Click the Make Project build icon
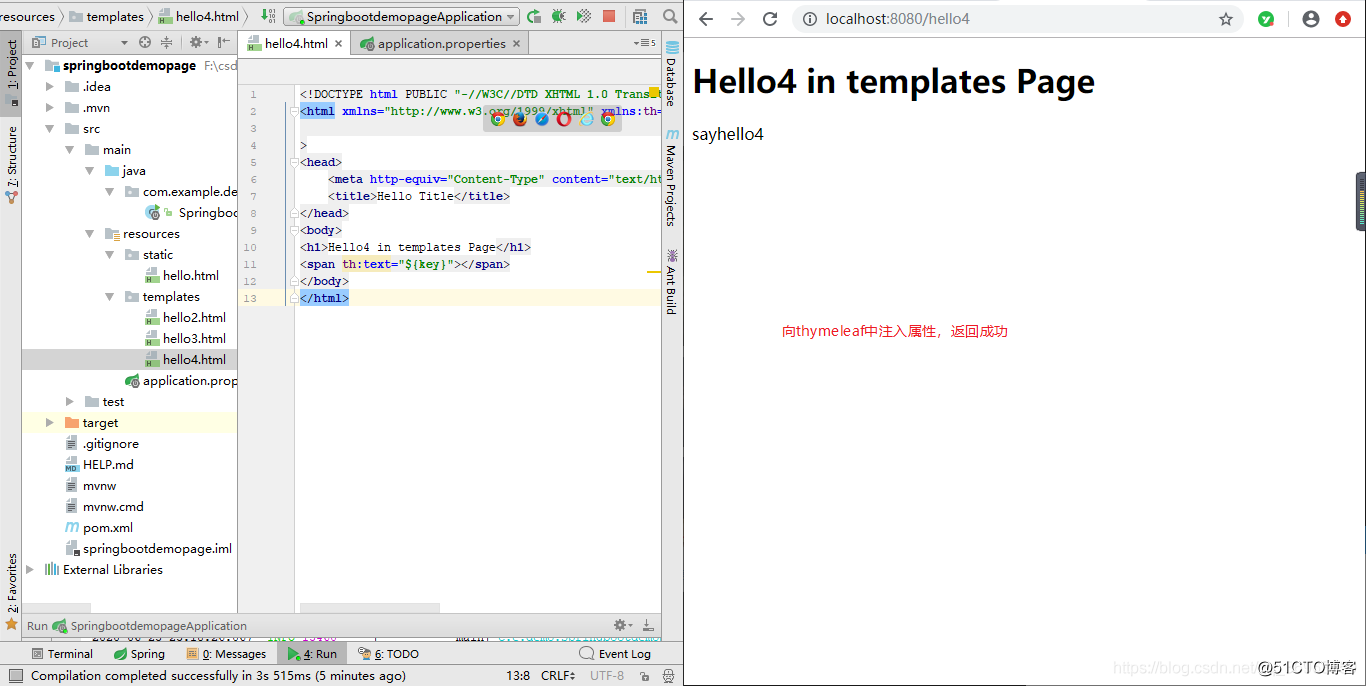1366x686 pixels. point(270,16)
